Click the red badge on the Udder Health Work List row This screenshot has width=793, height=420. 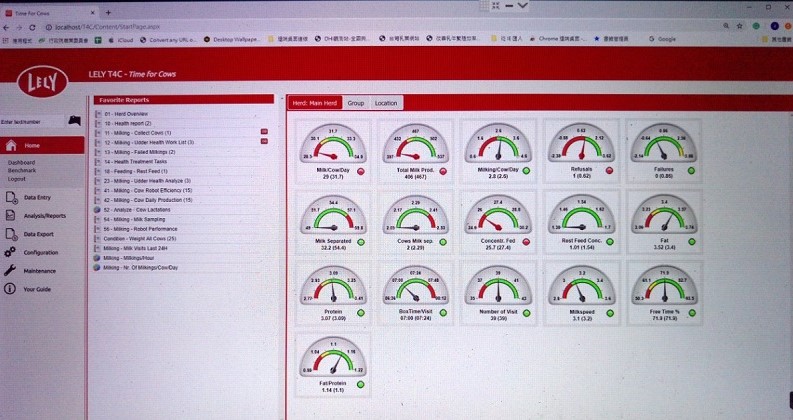point(264,142)
